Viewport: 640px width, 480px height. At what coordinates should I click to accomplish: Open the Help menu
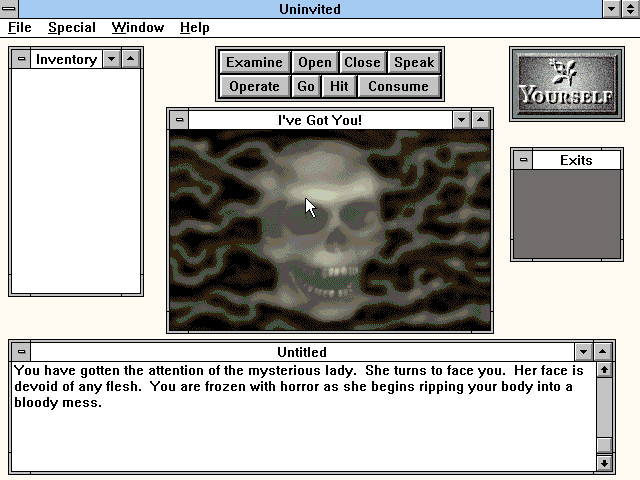194,27
